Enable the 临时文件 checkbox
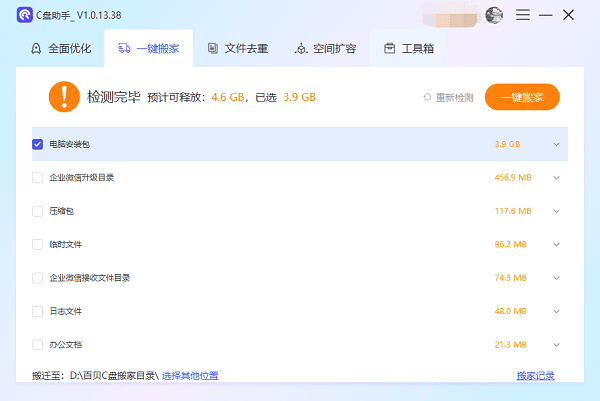This screenshot has height=401, width=600. [37, 244]
